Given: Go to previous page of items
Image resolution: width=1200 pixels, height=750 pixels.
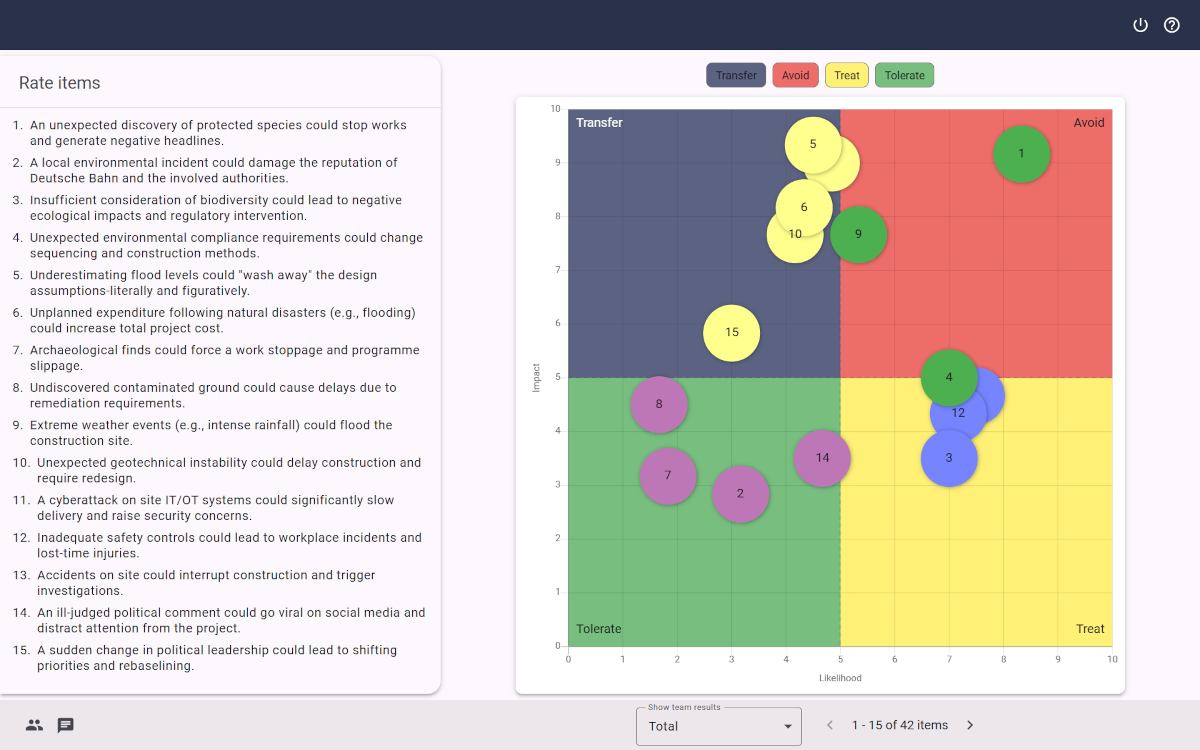Looking at the screenshot, I should 829,725.
